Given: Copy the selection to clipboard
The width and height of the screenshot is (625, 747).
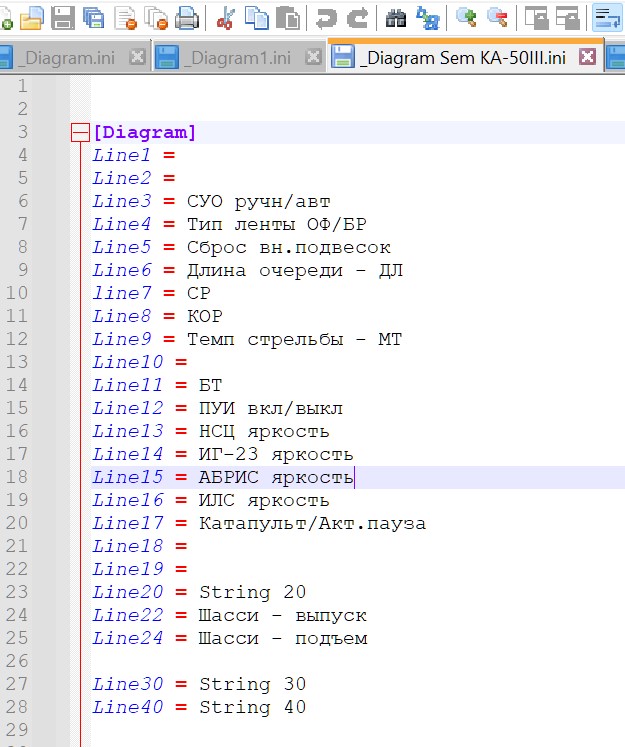Looking at the screenshot, I should pos(256,18).
